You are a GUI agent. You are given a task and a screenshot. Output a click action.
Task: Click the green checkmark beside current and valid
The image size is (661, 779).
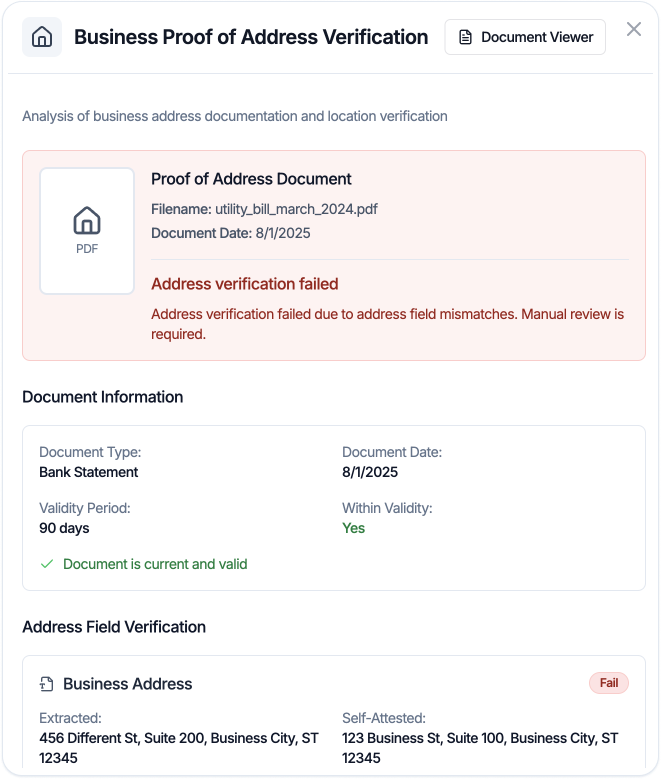(47, 564)
